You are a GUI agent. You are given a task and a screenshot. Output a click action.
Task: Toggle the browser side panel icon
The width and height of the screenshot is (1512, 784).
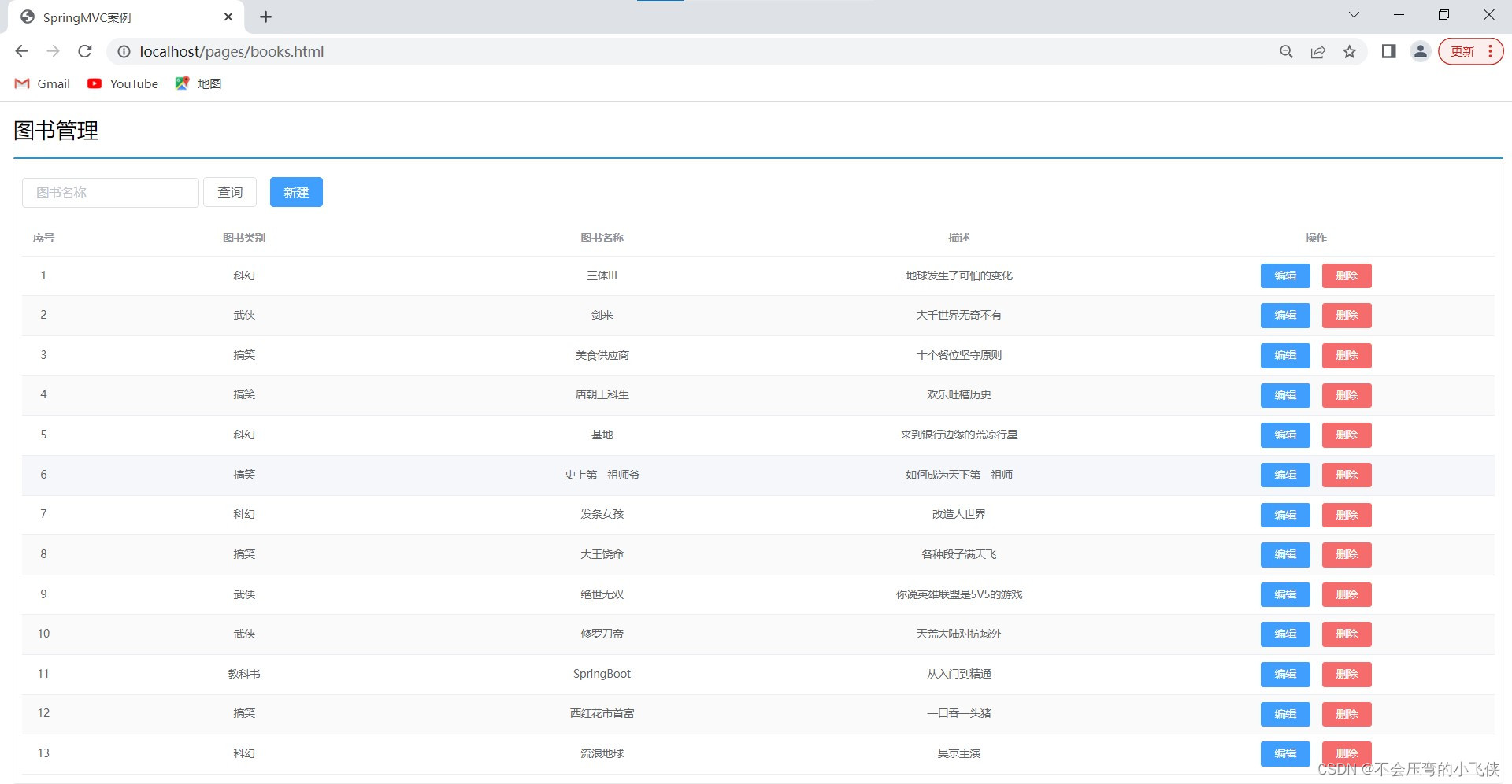click(1388, 51)
